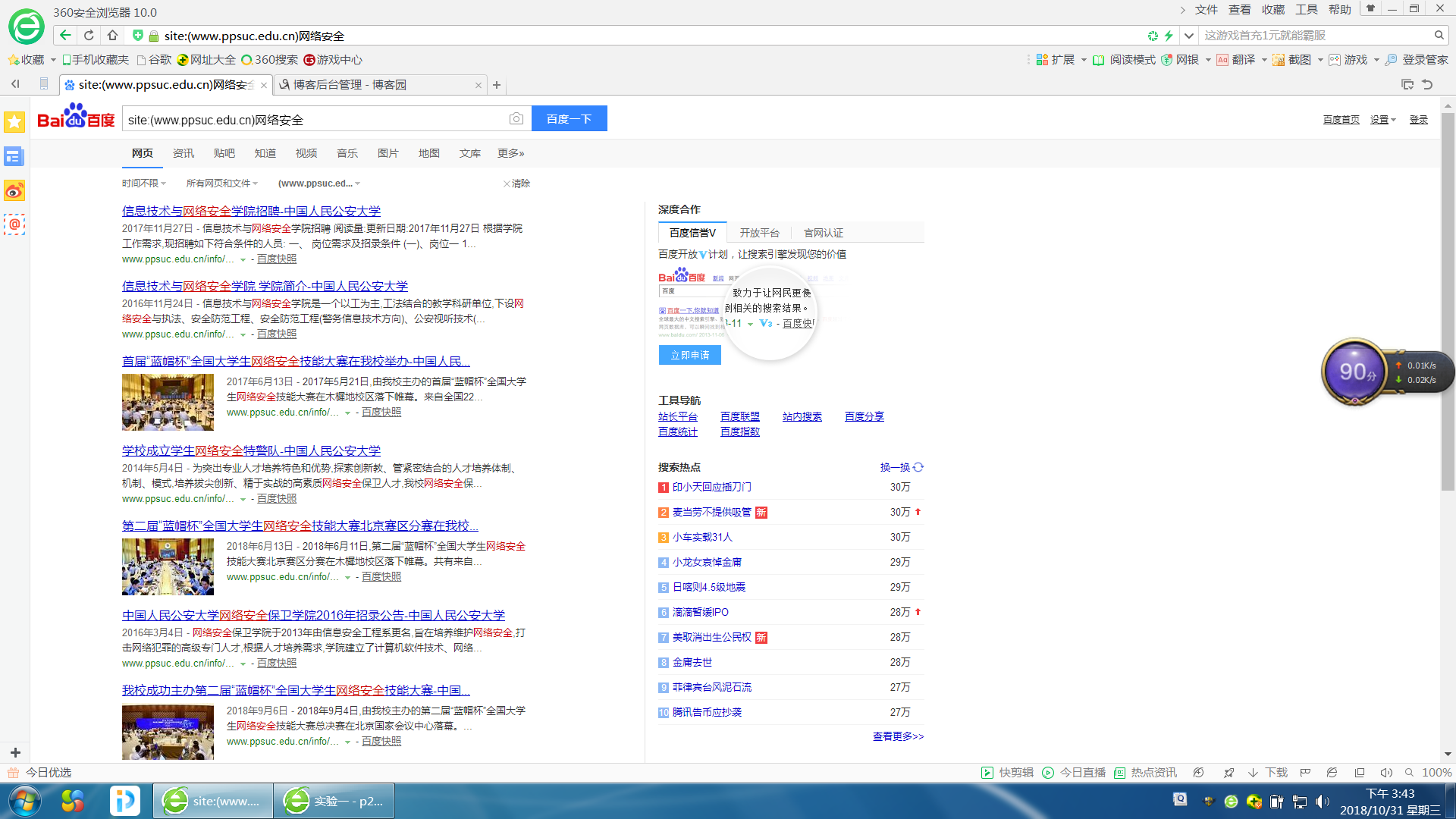Expand the 时间不限 time filter
This screenshot has width=1456, height=819.
pyautogui.click(x=143, y=184)
